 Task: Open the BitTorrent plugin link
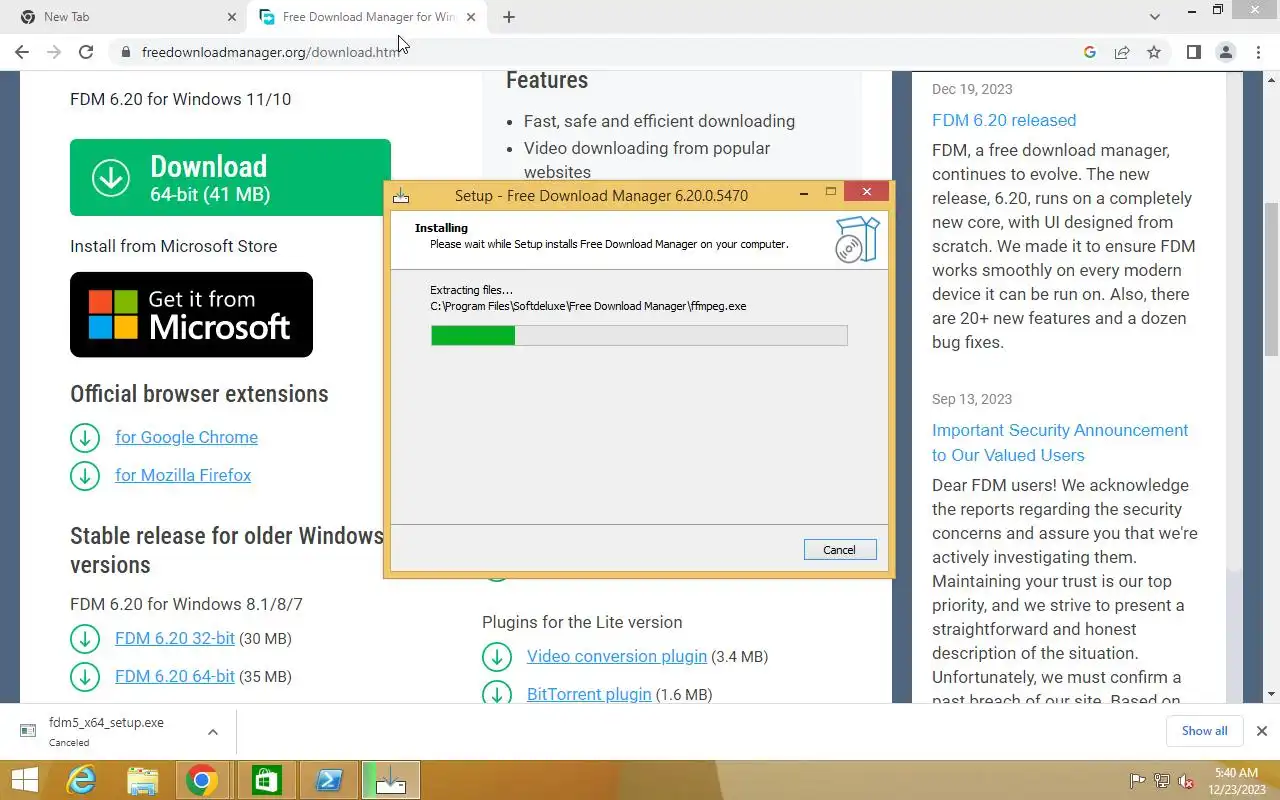coord(589,694)
